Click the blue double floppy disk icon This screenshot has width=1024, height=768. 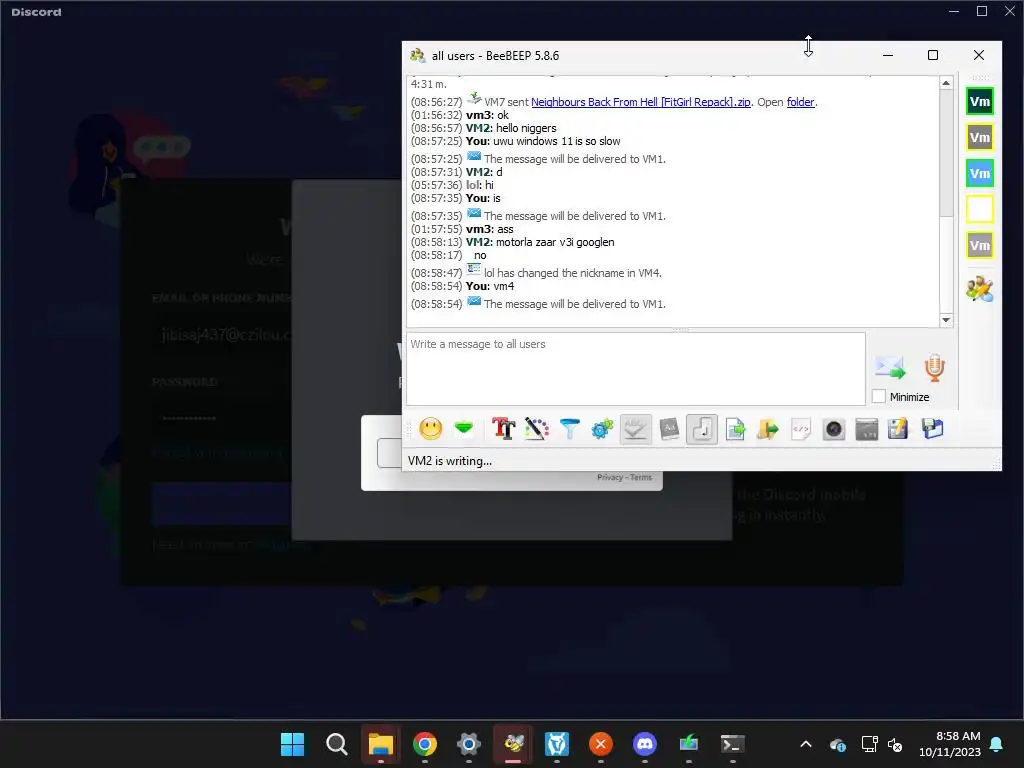tap(933, 429)
